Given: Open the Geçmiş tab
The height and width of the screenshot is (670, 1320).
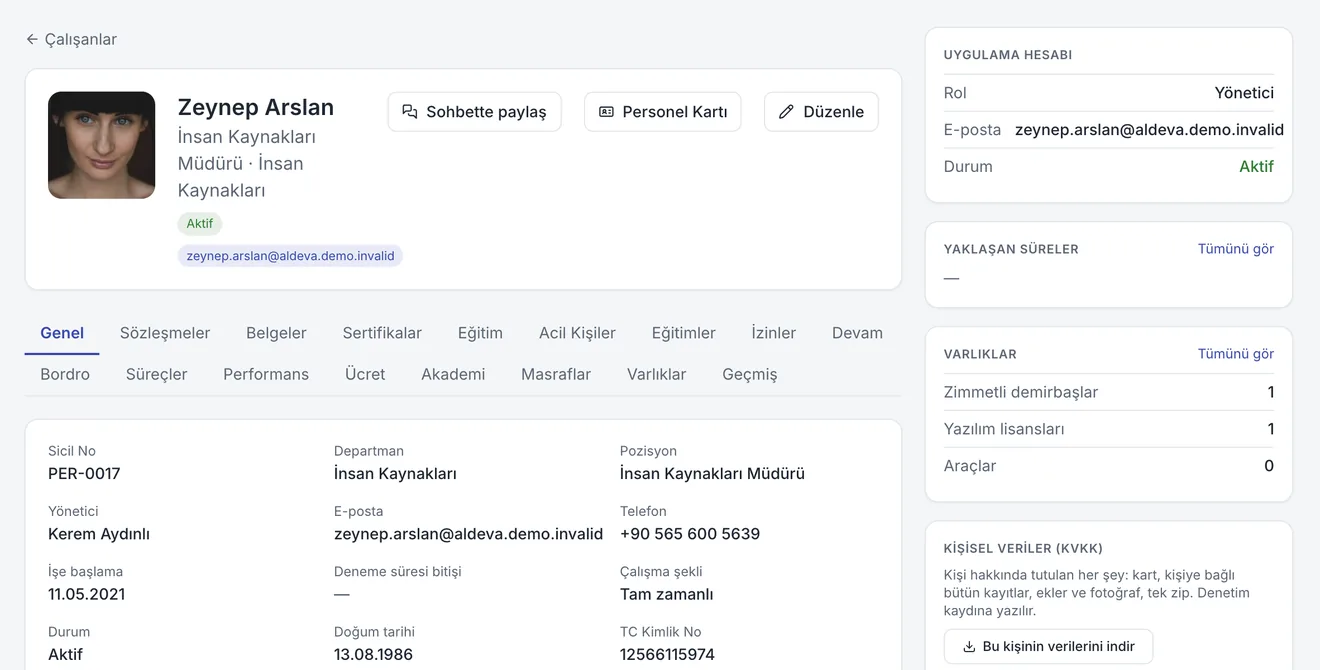Looking at the screenshot, I should tap(750, 374).
